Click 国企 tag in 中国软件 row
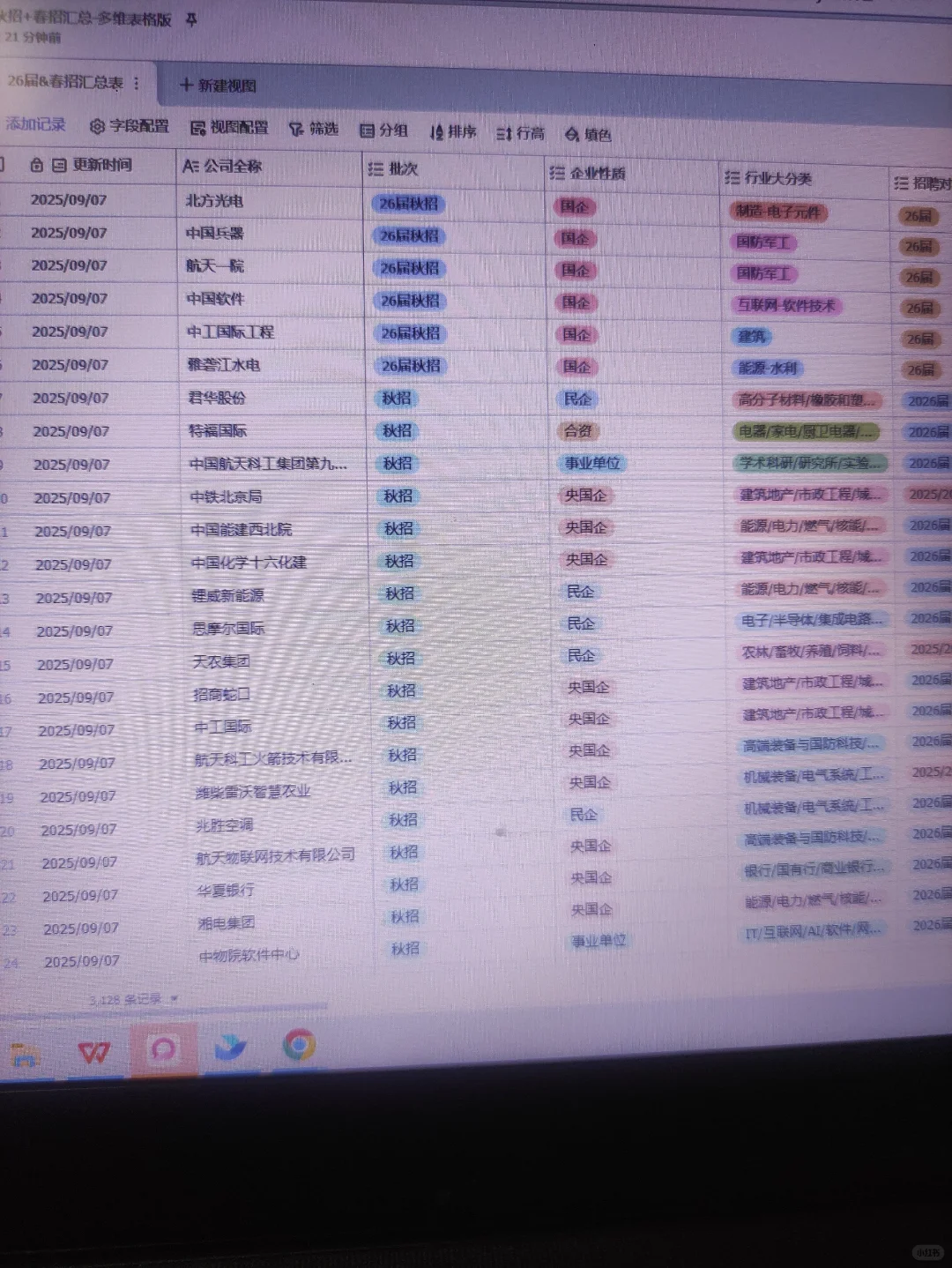 576,302
